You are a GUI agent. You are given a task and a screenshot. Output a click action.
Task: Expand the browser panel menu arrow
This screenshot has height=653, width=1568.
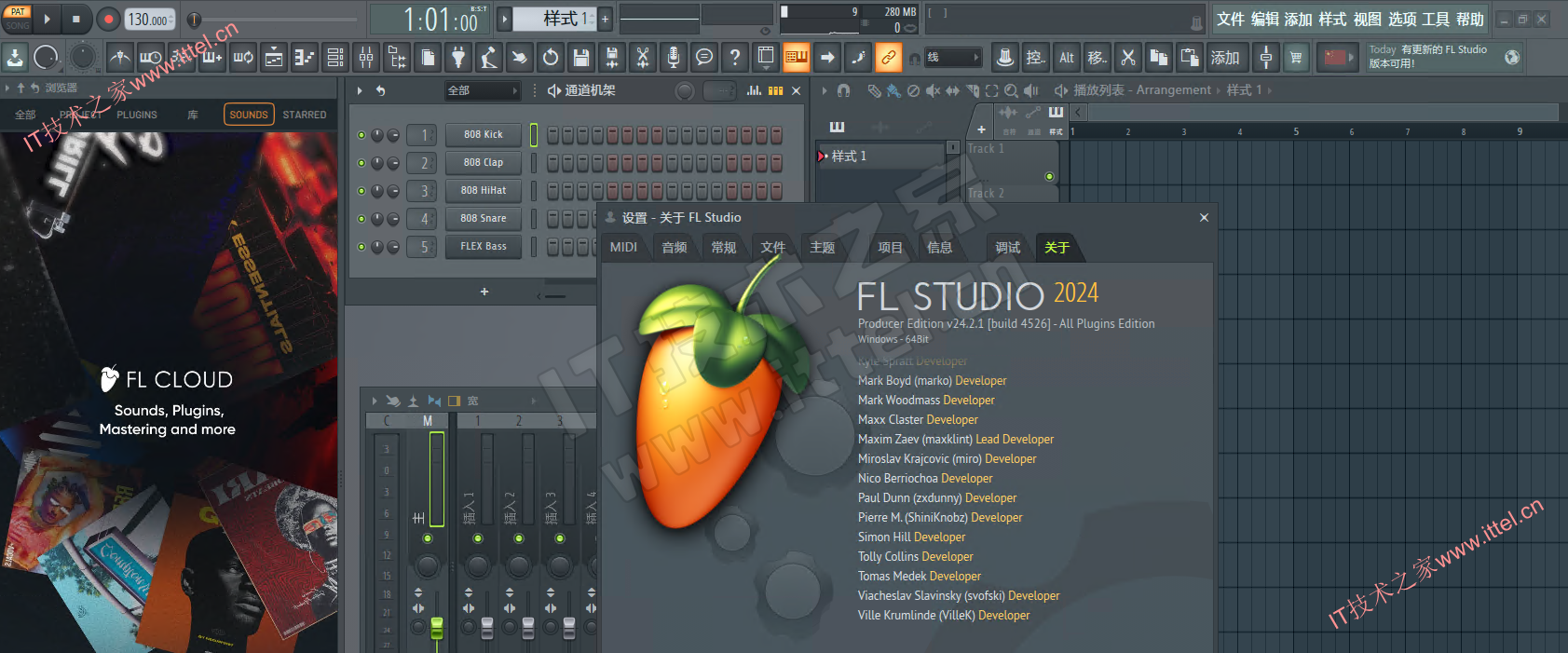click(7, 88)
